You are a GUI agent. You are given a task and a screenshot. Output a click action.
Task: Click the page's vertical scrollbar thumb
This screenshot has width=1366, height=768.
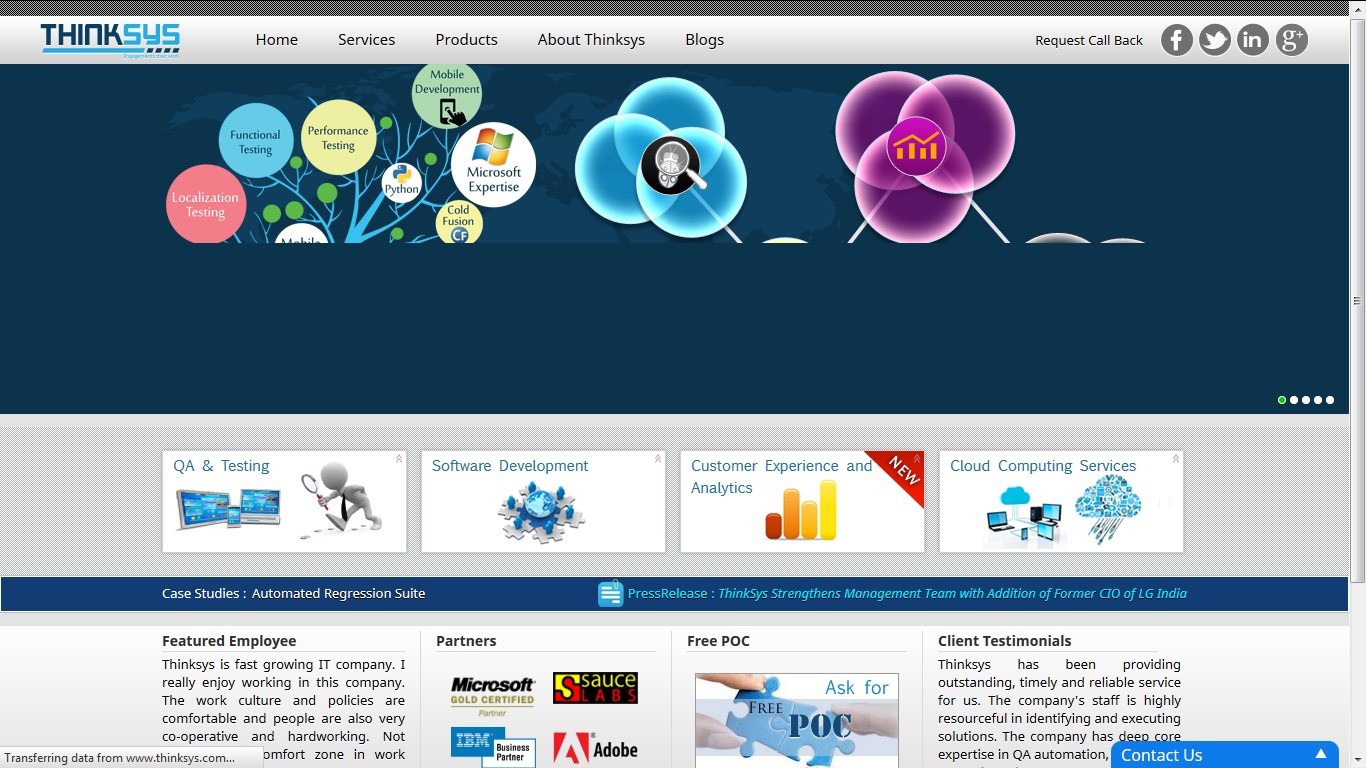pyautogui.click(x=1357, y=300)
